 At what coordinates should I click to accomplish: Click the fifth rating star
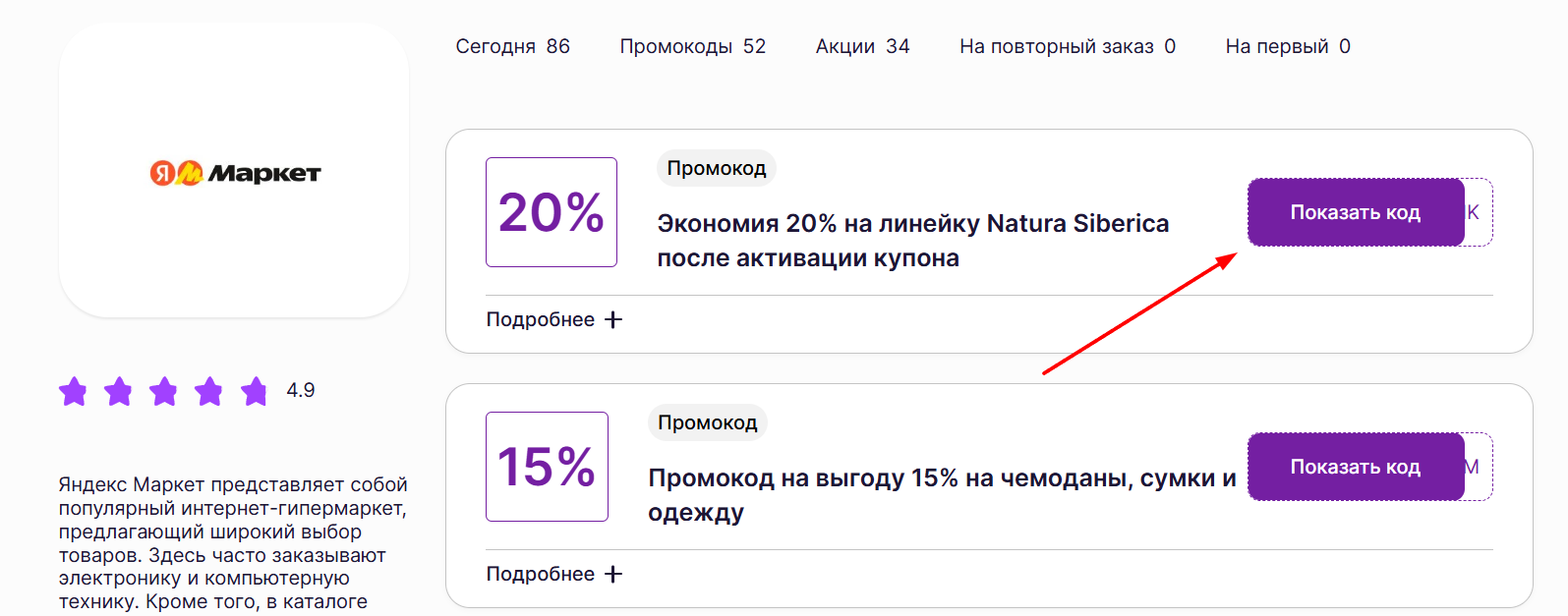point(254,391)
